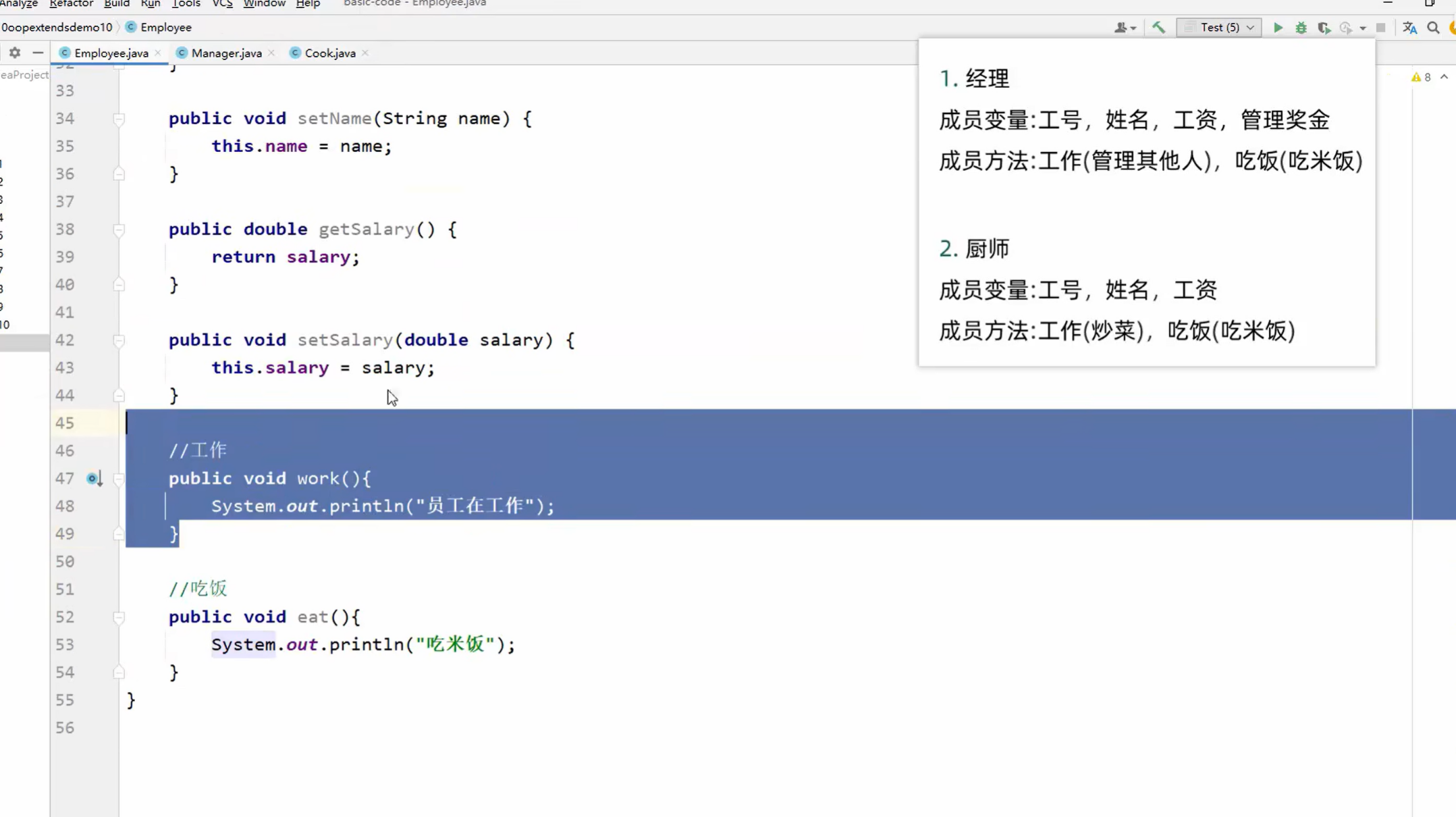Image resolution: width=1456 pixels, height=817 pixels.
Task: Click the Employee breadcrumb link
Action: (x=165, y=27)
